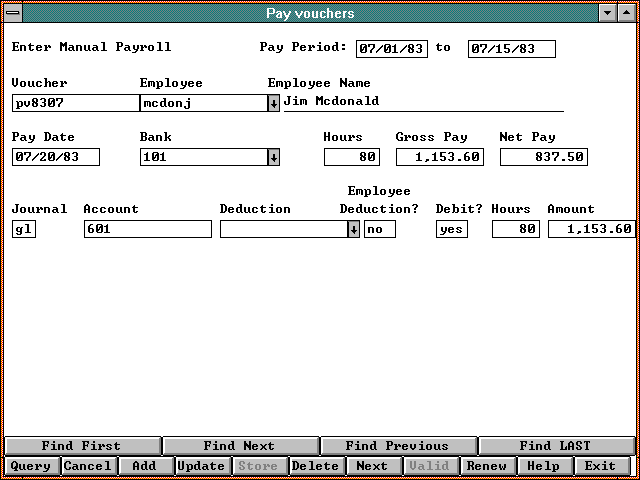Open Help from the command bar

pos(543,466)
